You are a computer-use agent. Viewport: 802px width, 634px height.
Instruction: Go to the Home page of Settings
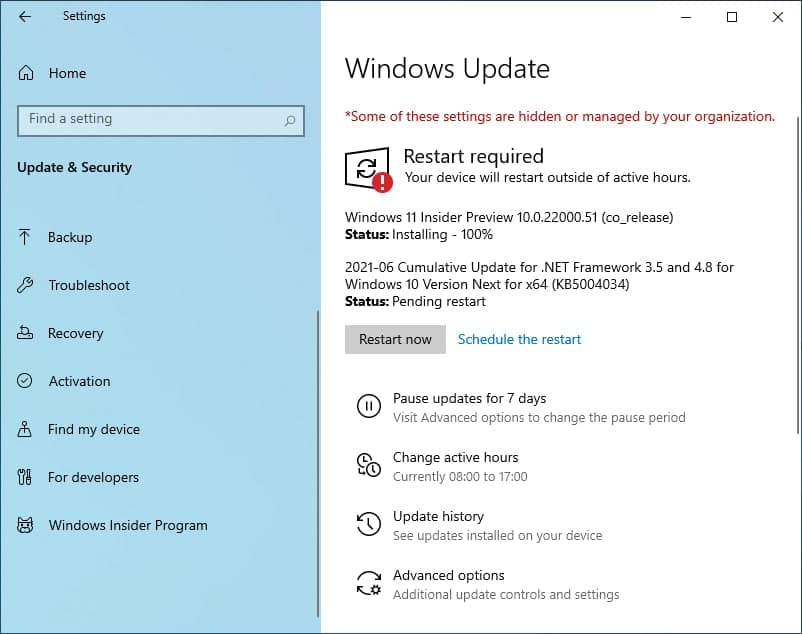[x=67, y=72]
